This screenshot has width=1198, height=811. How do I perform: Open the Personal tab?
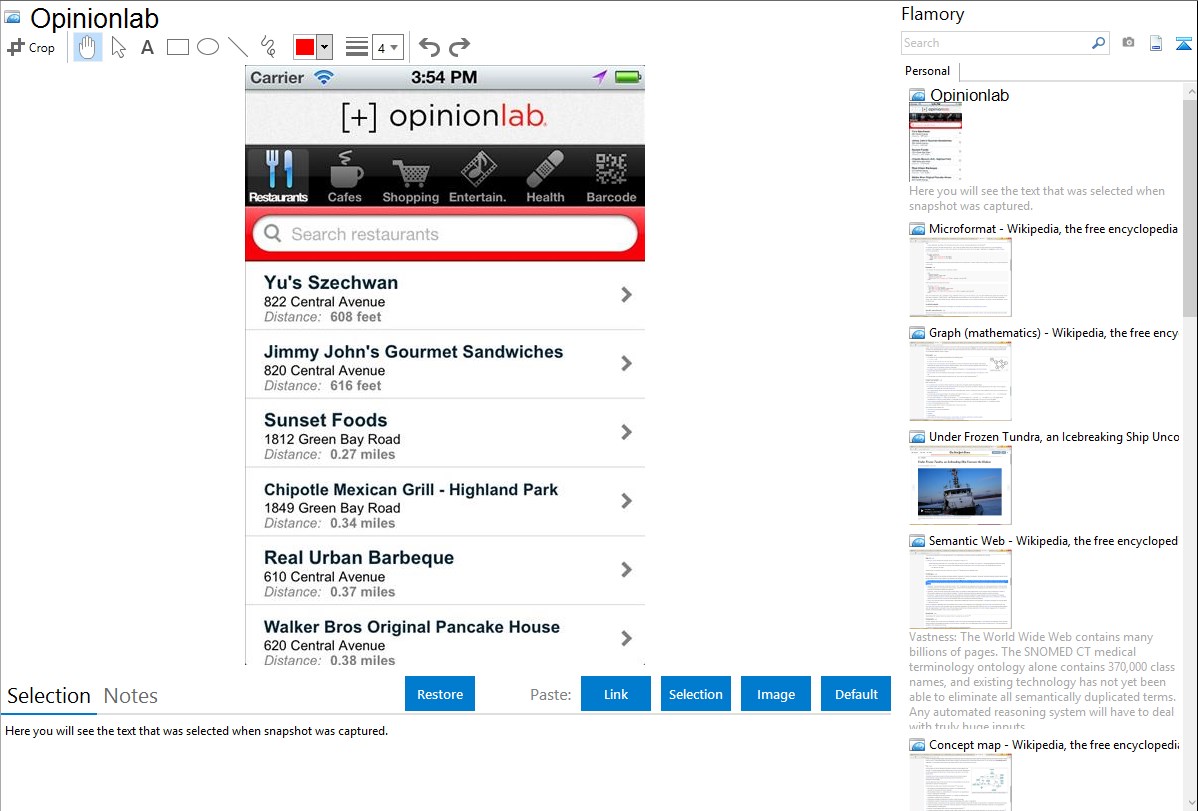click(927, 71)
